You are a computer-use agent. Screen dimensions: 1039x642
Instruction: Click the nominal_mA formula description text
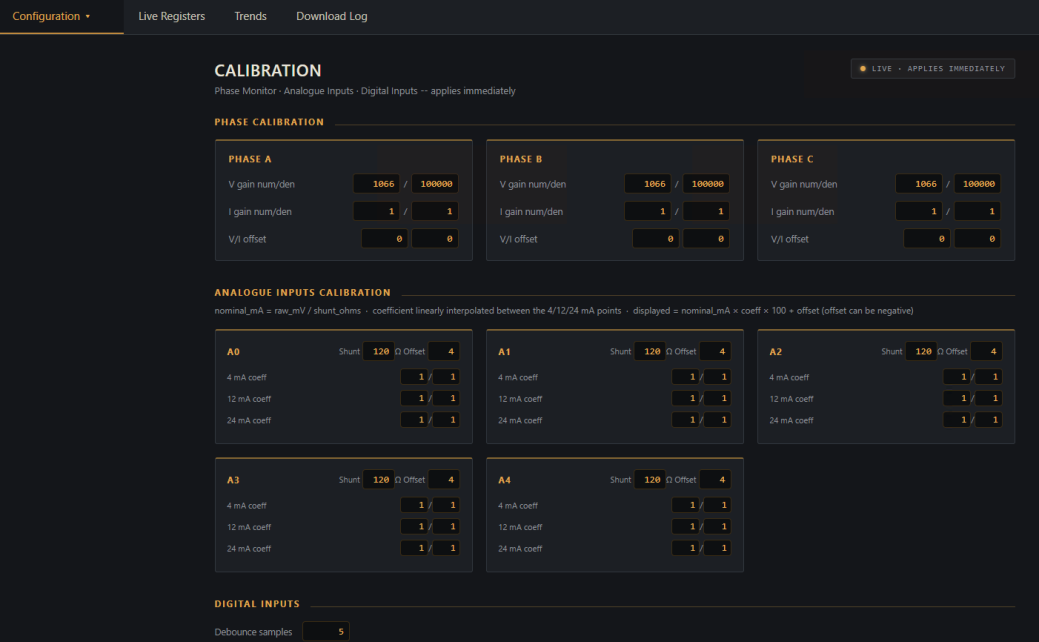[x=563, y=311]
